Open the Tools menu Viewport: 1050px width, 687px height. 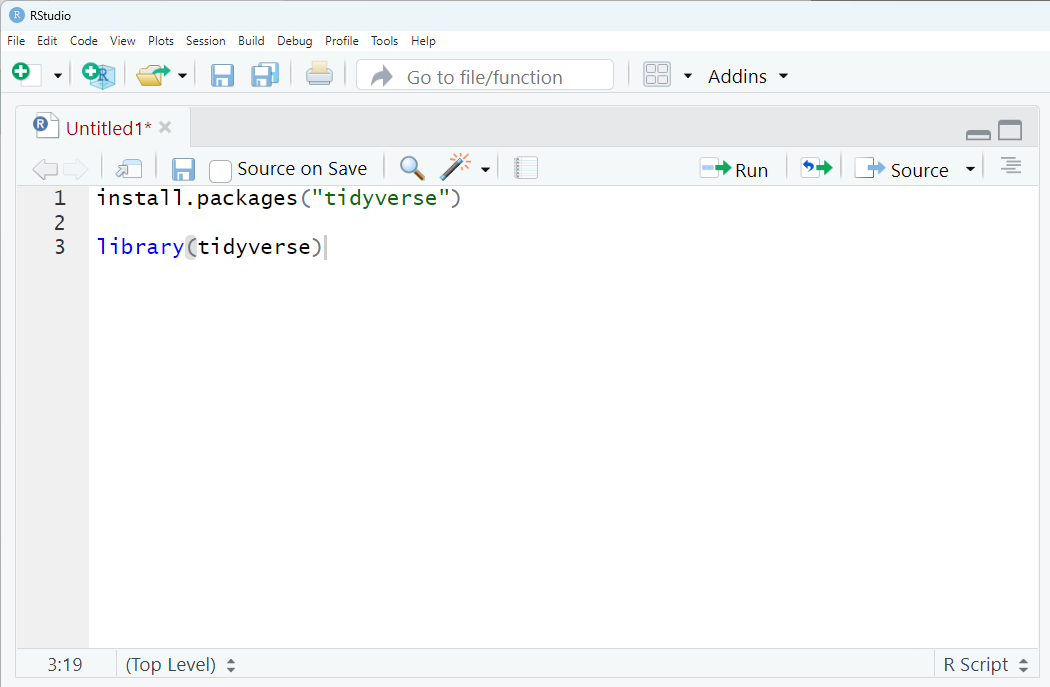click(x=384, y=41)
